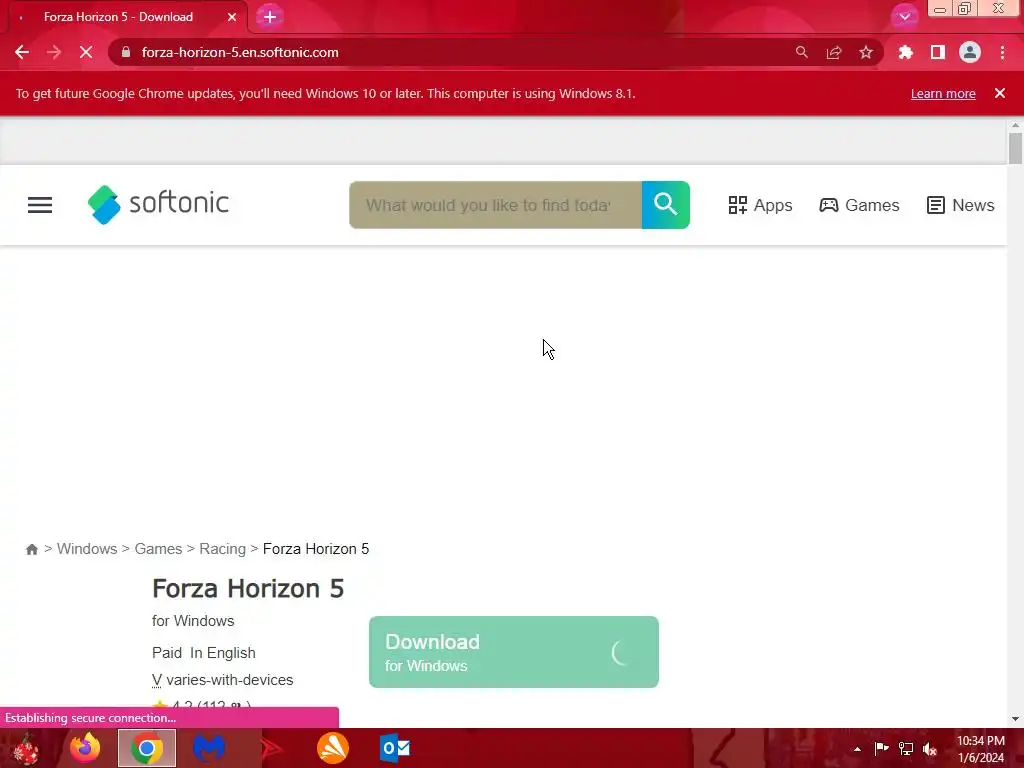Open the Apps section

click(x=760, y=205)
